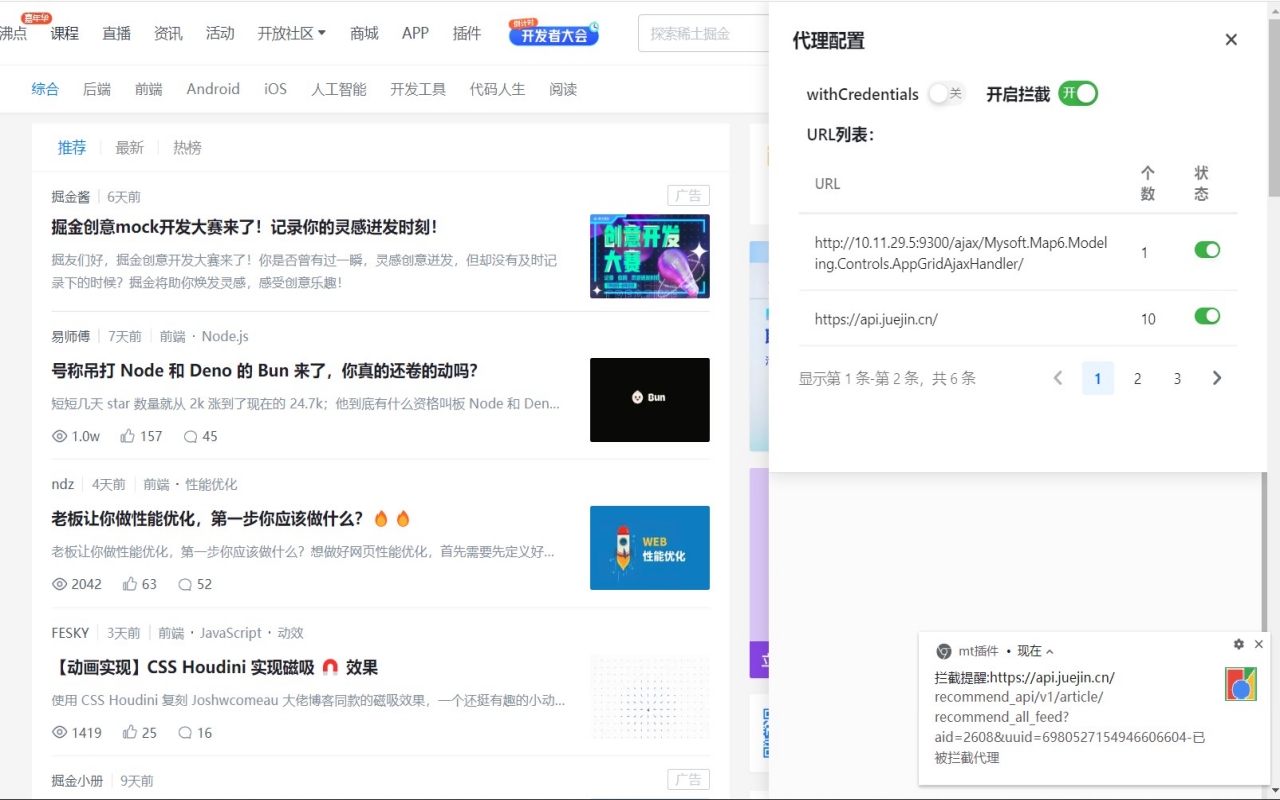Open article 掘金创意mock开发大赛来了
Screen dimensions: 1280x800
[245, 227]
